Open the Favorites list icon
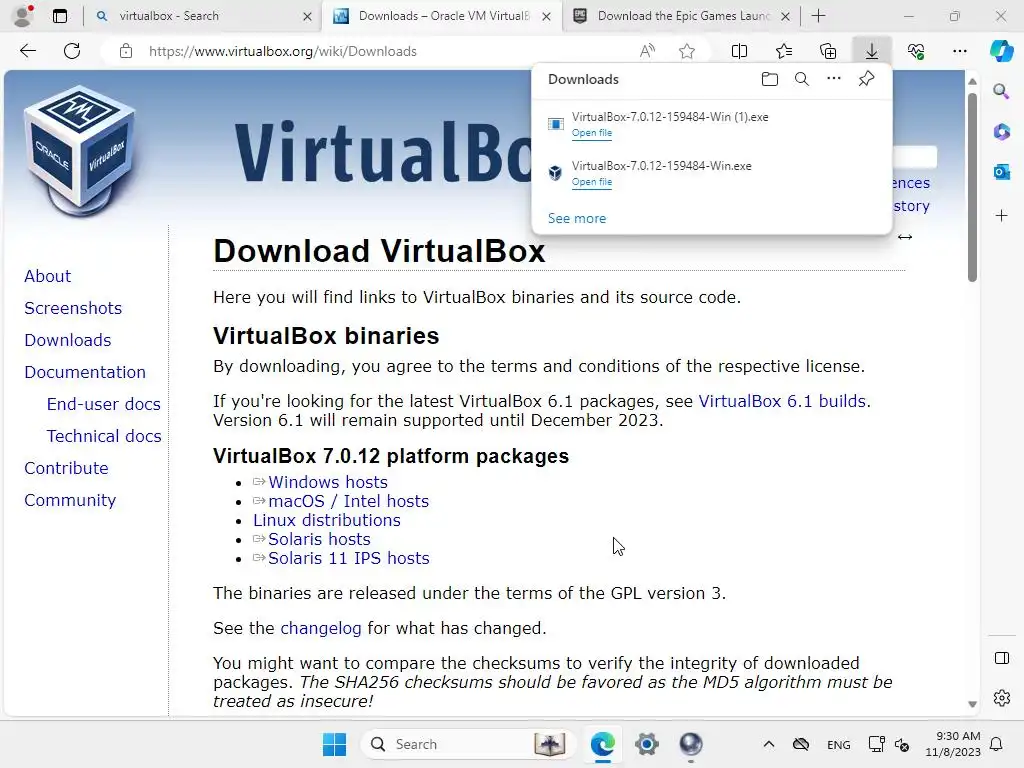 (784, 51)
